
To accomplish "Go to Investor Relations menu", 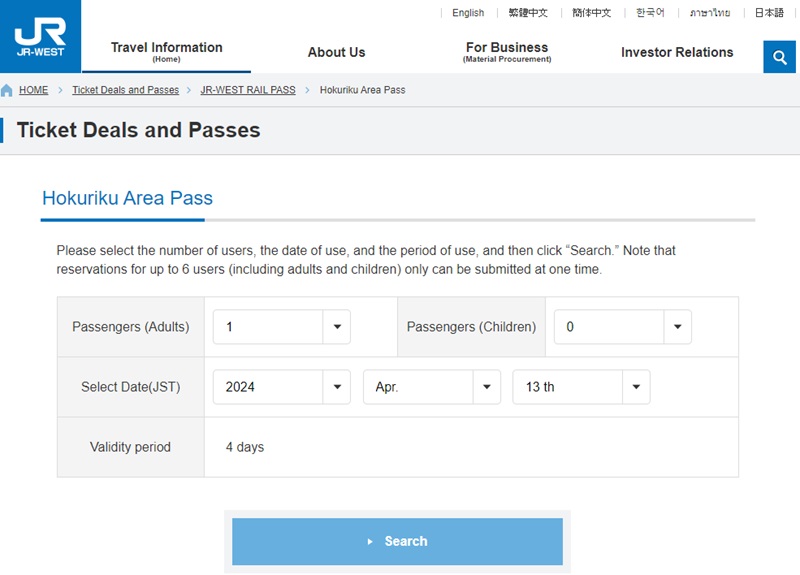I will point(677,52).
